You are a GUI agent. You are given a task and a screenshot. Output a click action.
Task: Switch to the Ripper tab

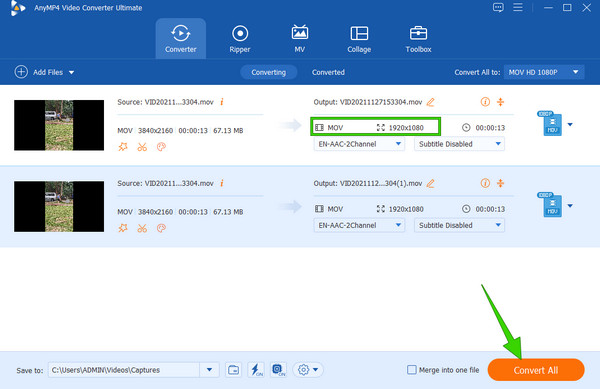pos(240,39)
